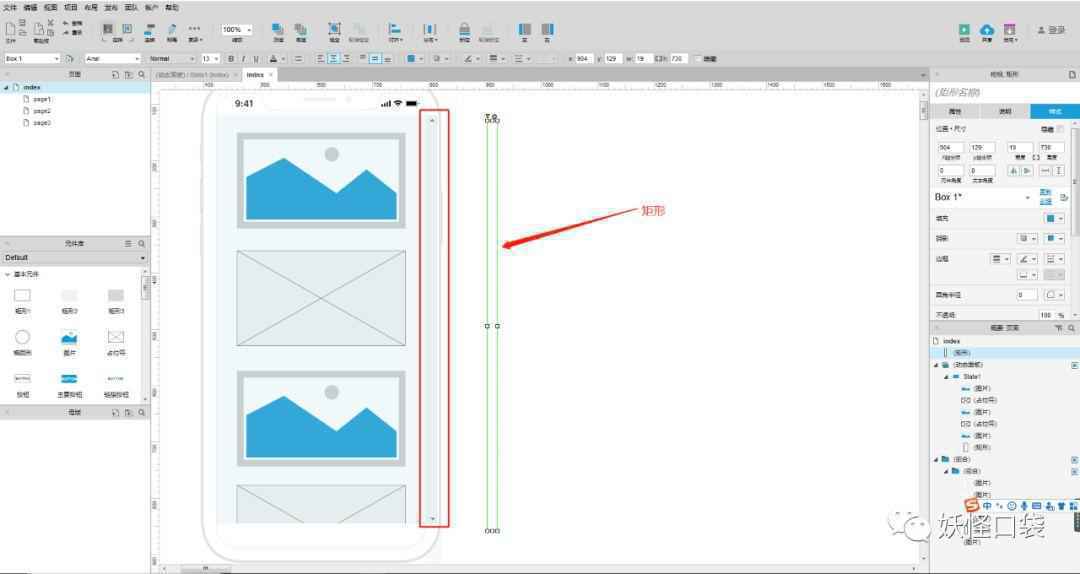The width and height of the screenshot is (1080, 574).
Task: Open the text color picker in toolbar
Action: [x=276, y=59]
